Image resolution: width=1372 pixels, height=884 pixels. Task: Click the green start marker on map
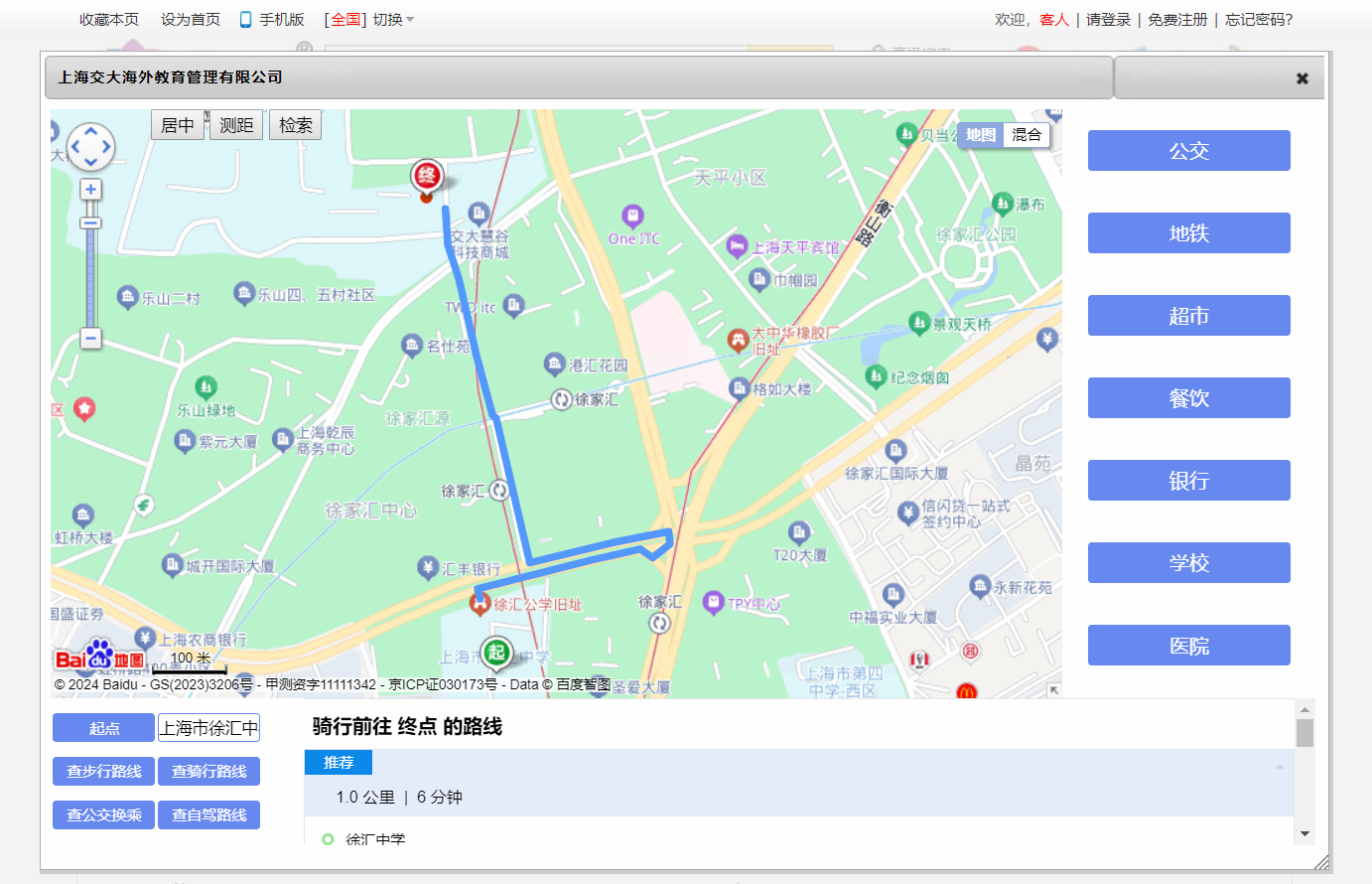pos(496,653)
